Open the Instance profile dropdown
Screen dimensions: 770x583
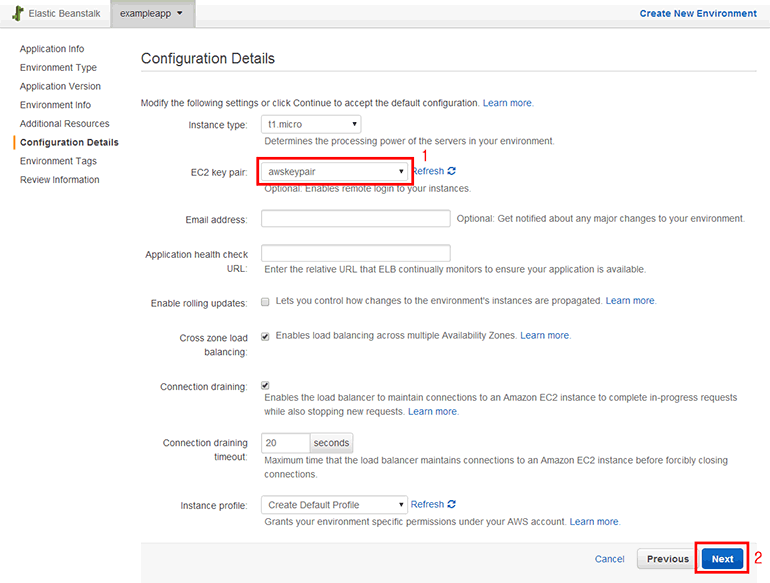334,505
